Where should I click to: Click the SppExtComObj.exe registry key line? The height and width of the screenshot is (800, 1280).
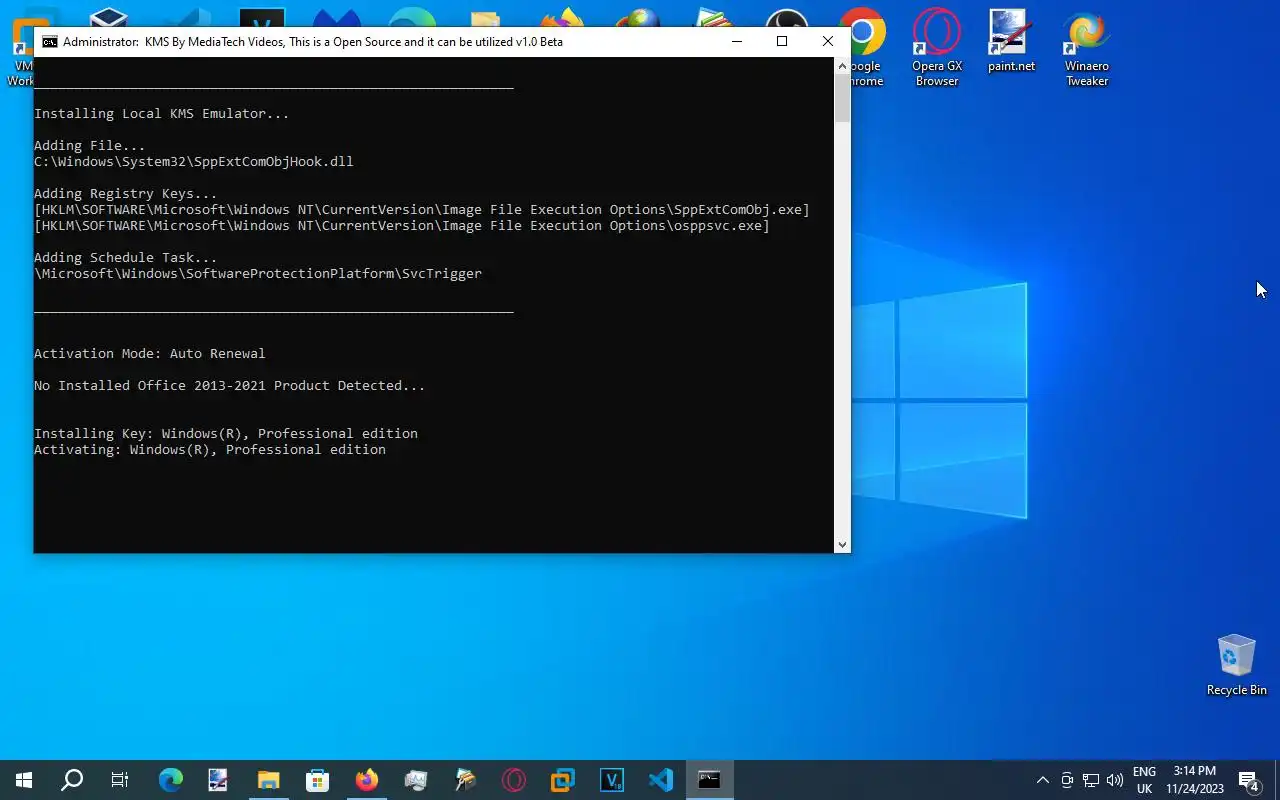[422, 210]
